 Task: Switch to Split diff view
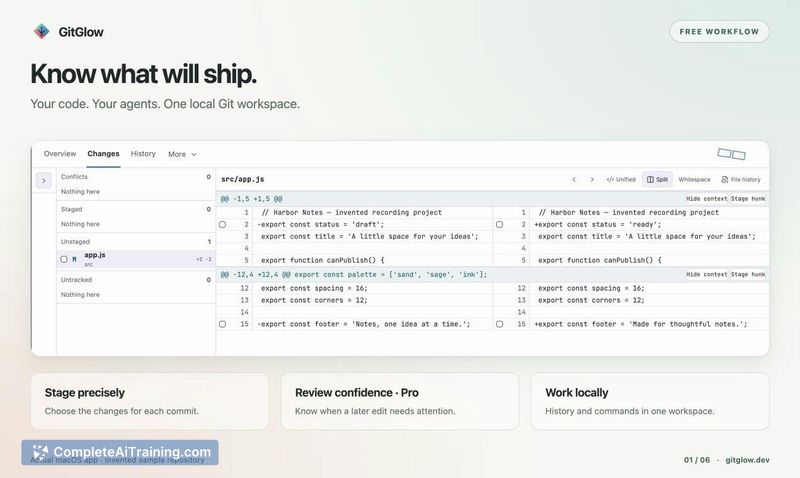coord(657,180)
